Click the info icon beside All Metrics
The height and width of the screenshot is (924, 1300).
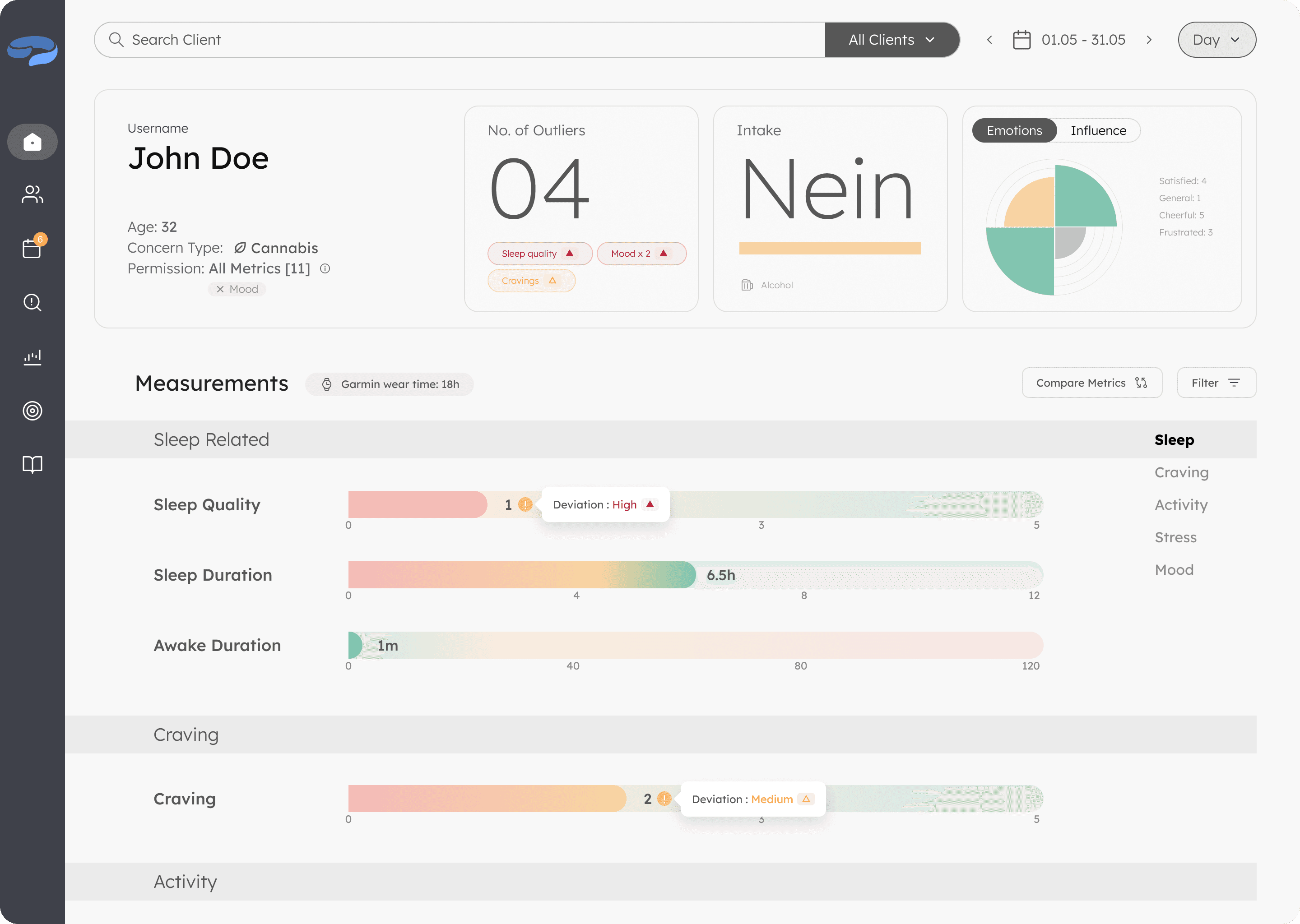325,268
